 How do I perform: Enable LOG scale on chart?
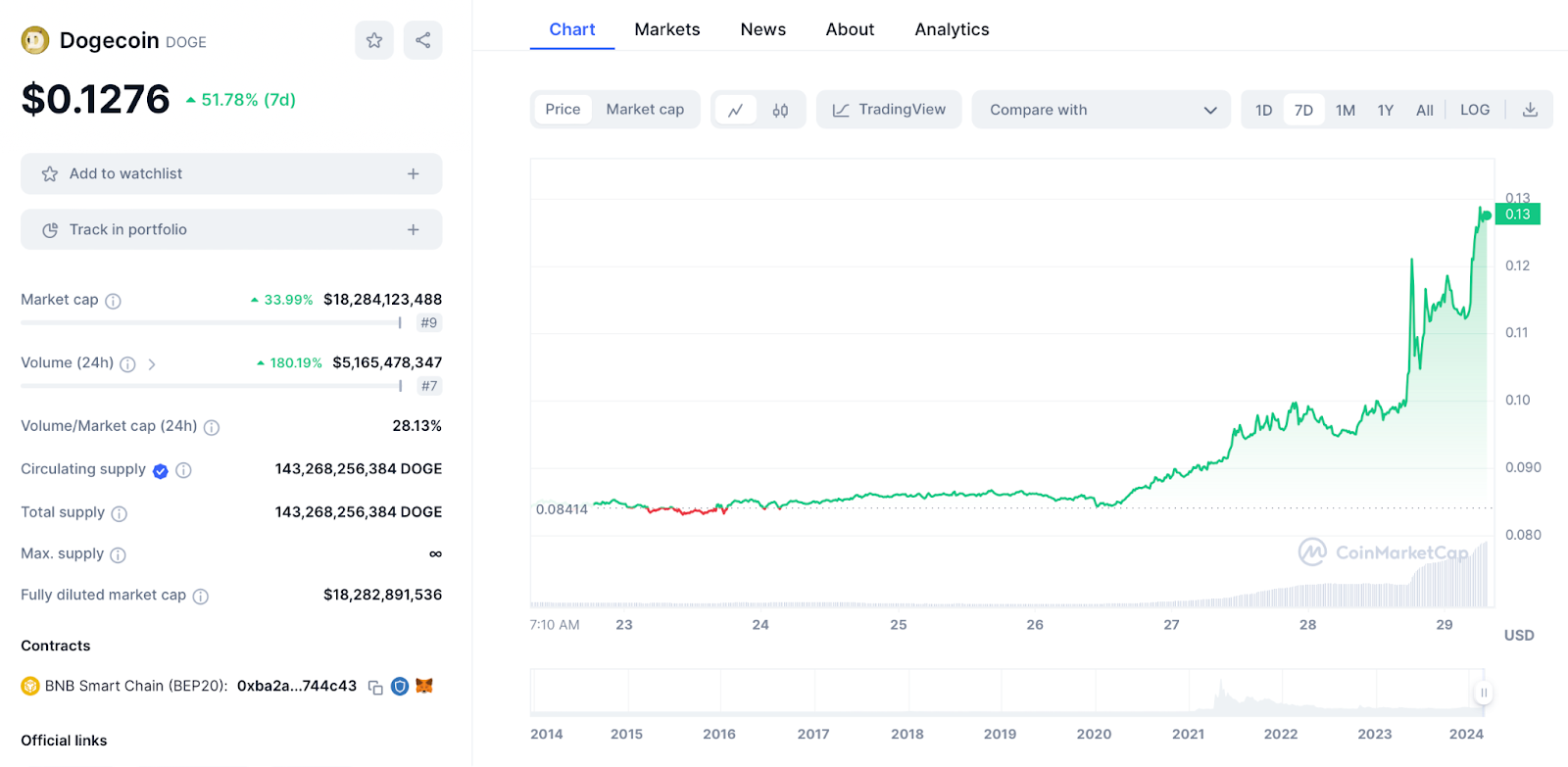click(1475, 110)
